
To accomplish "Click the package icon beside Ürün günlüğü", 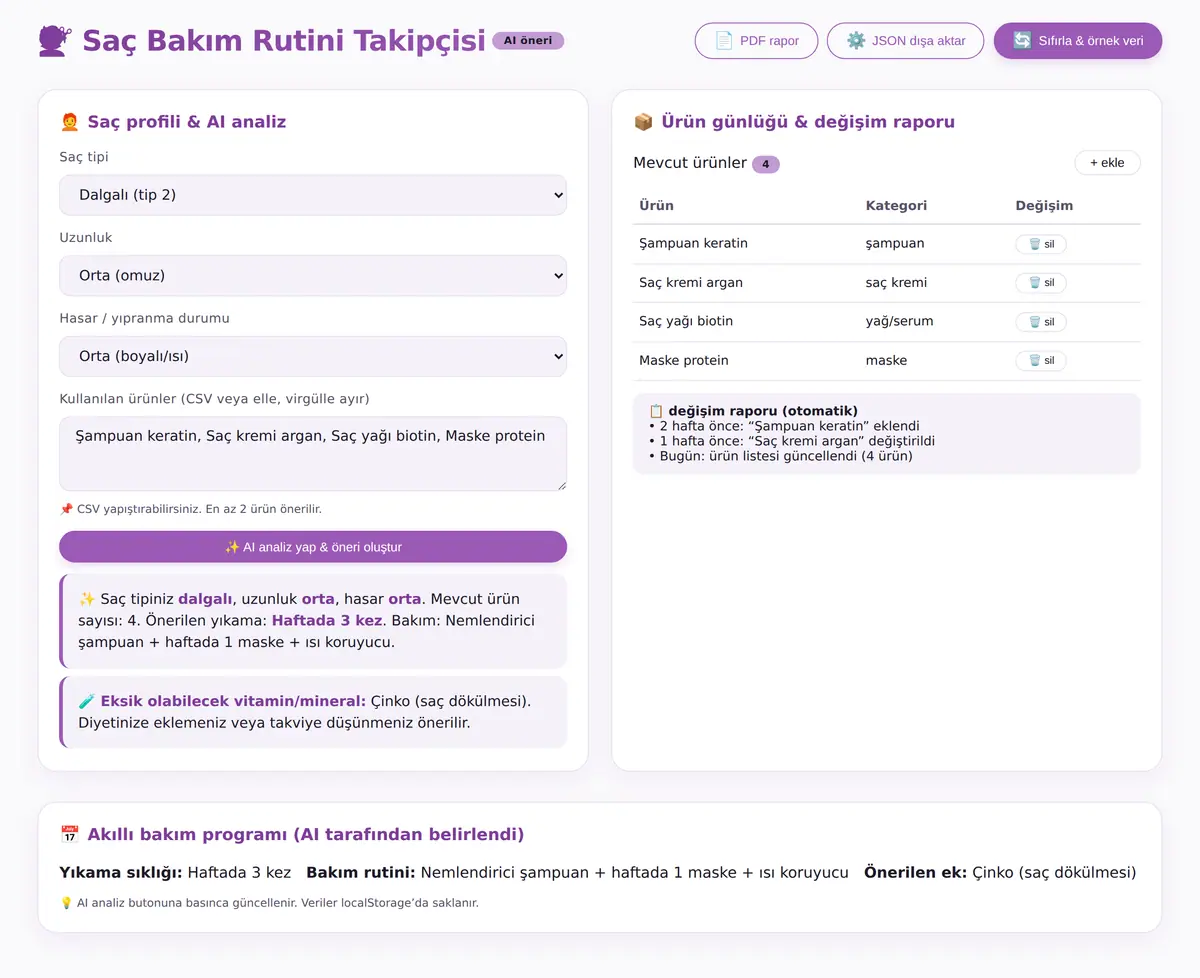I will [643, 122].
